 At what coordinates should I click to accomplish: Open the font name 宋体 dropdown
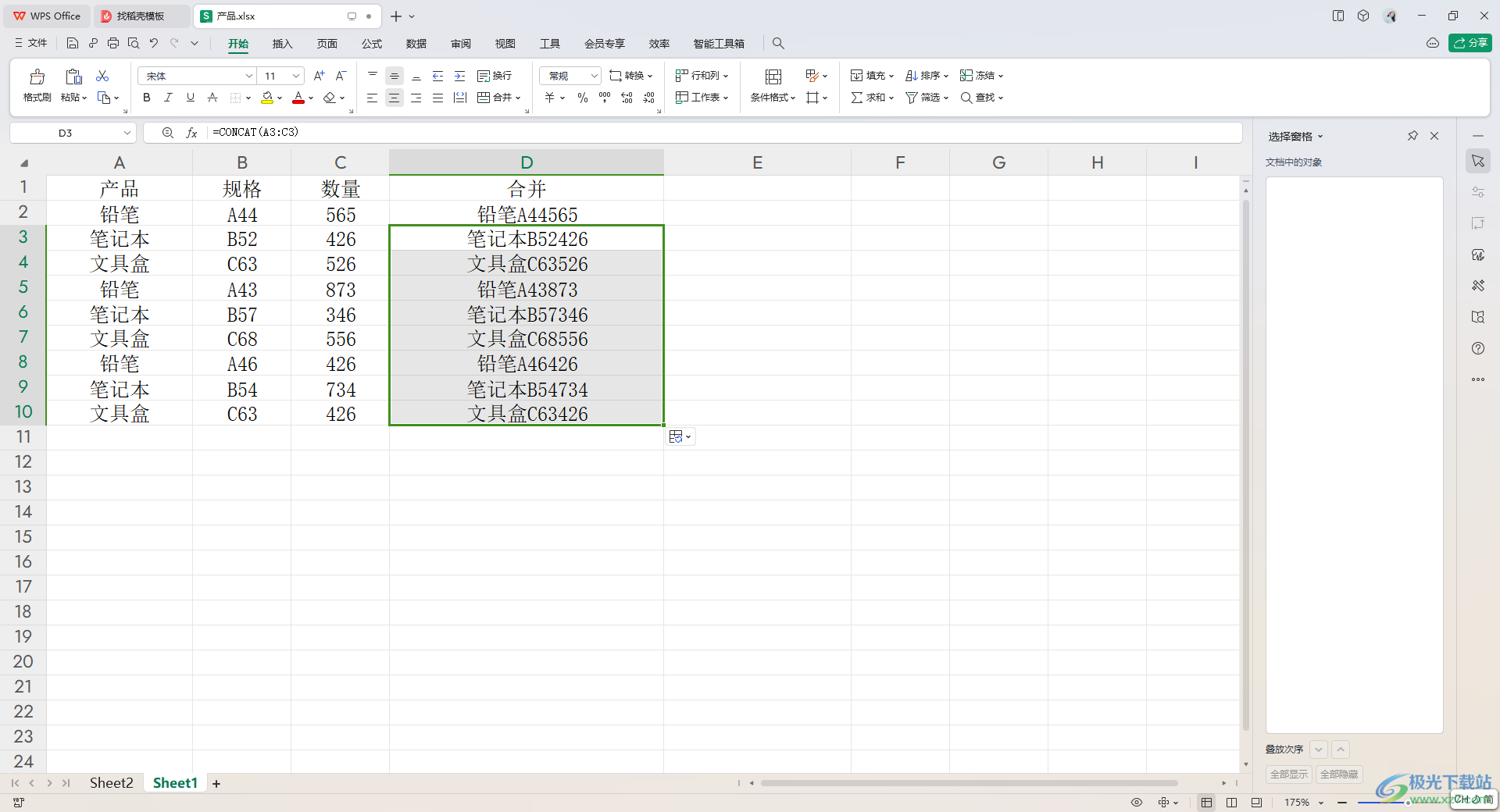248,76
